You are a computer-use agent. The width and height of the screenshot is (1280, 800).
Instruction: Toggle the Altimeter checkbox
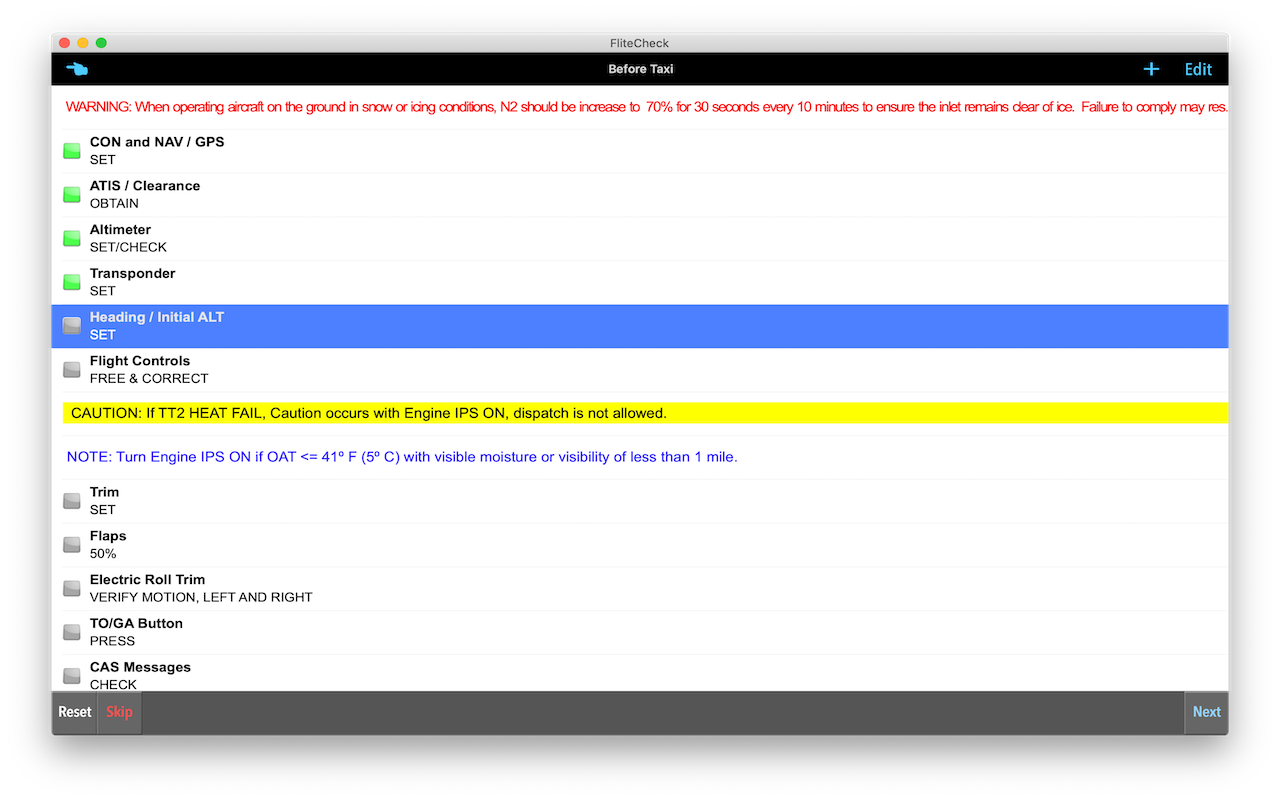72,238
